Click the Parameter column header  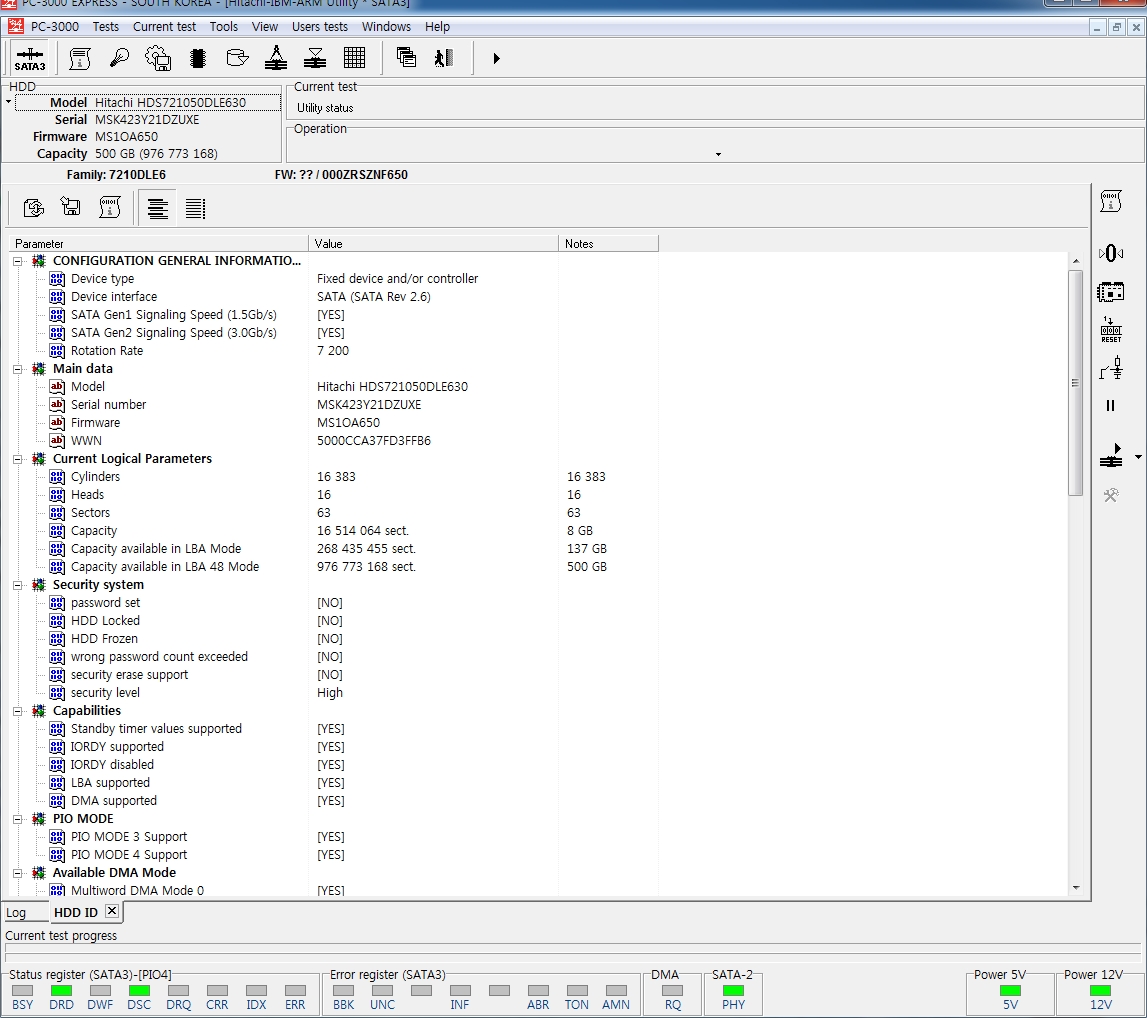[x=158, y=244]
